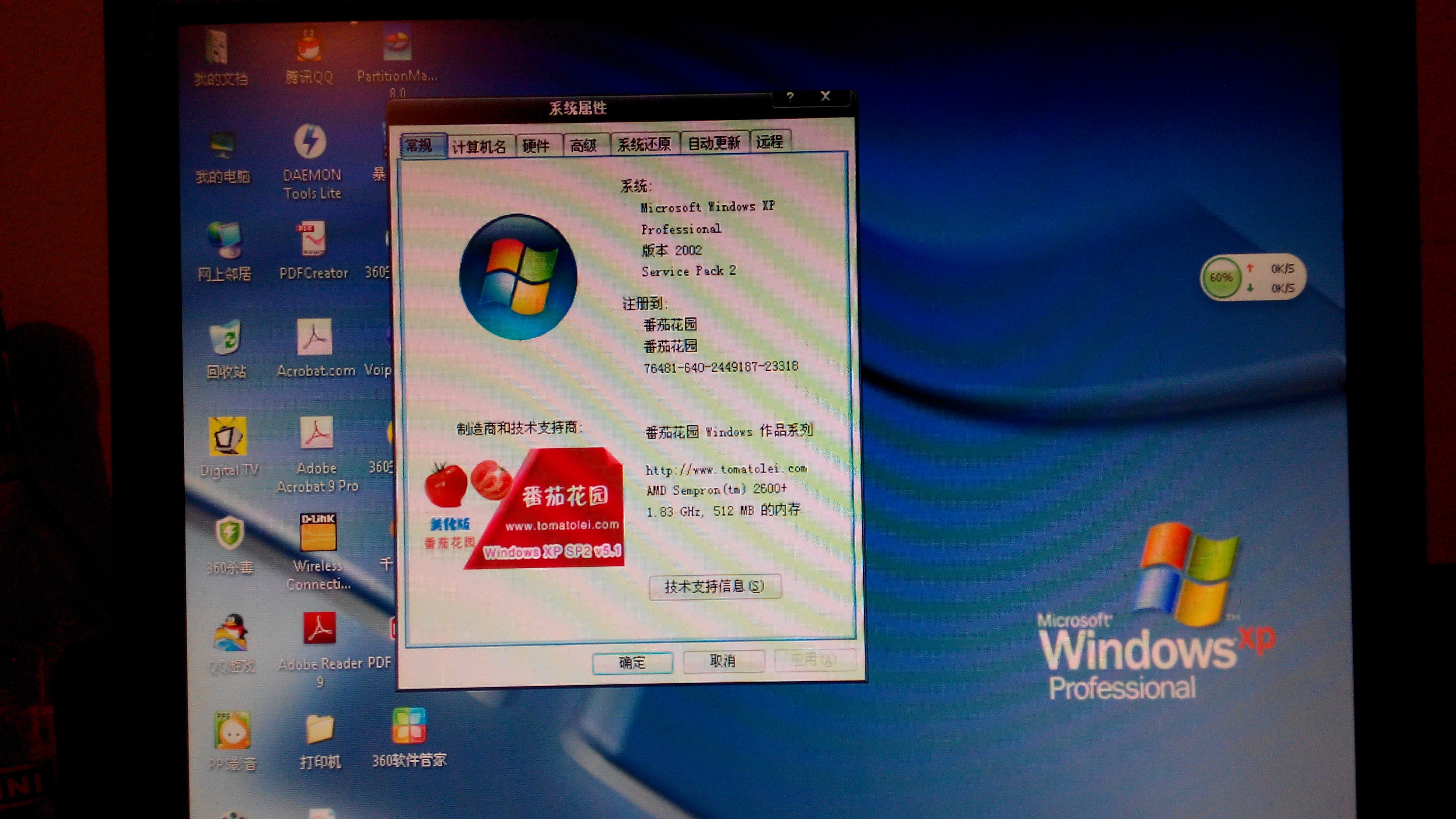
Task: Open Adobe Acrobat 9 Pro shortcut
Action: 317,455
